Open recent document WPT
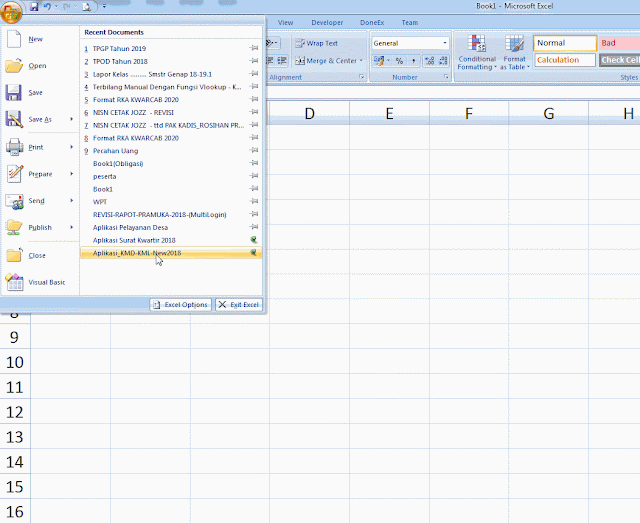Image resolution: width=640 pixels, height=523 pixels. (171, 202)
